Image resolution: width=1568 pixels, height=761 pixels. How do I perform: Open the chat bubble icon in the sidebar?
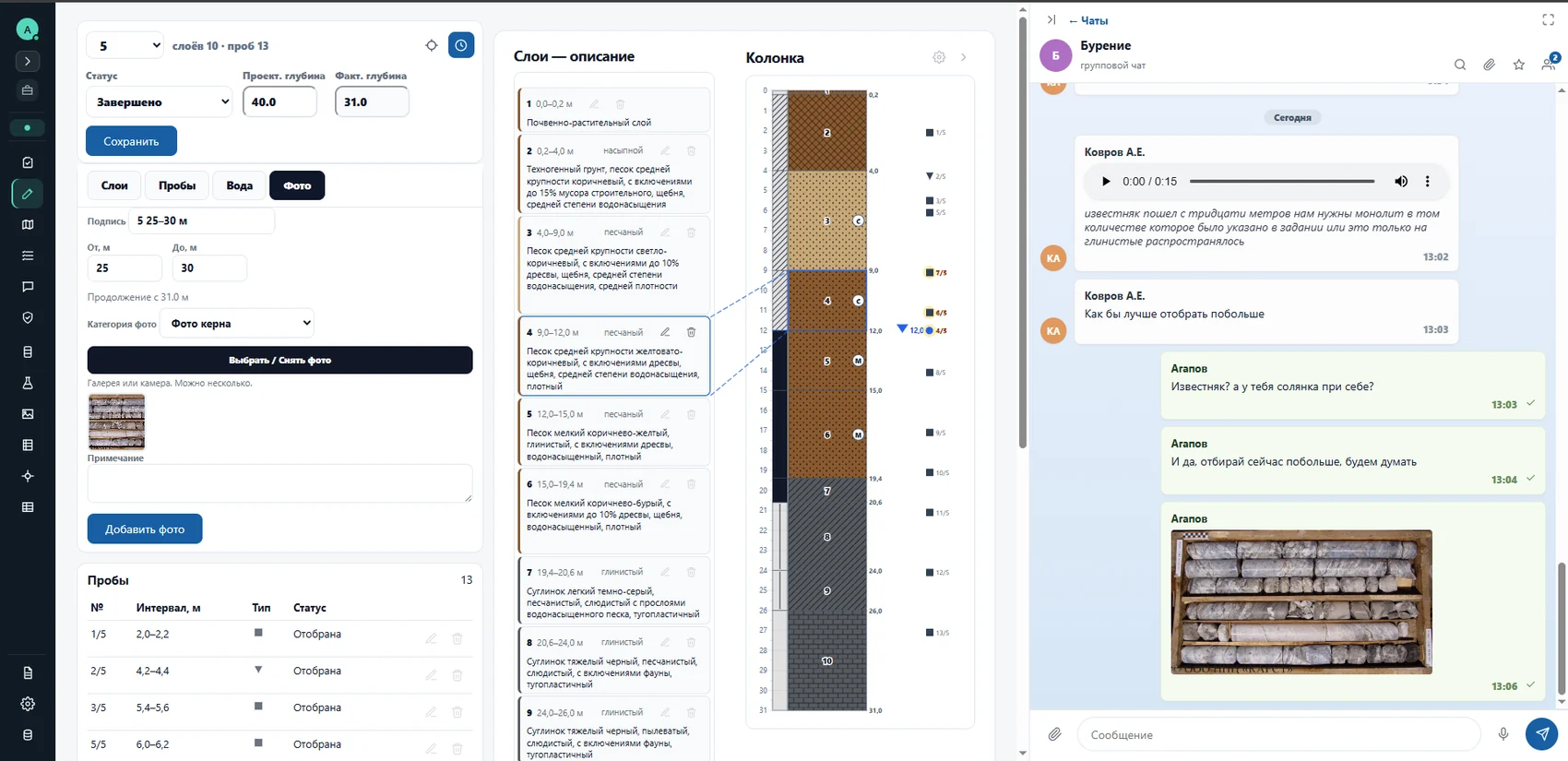pyautogui.click(x=28, y=287)
